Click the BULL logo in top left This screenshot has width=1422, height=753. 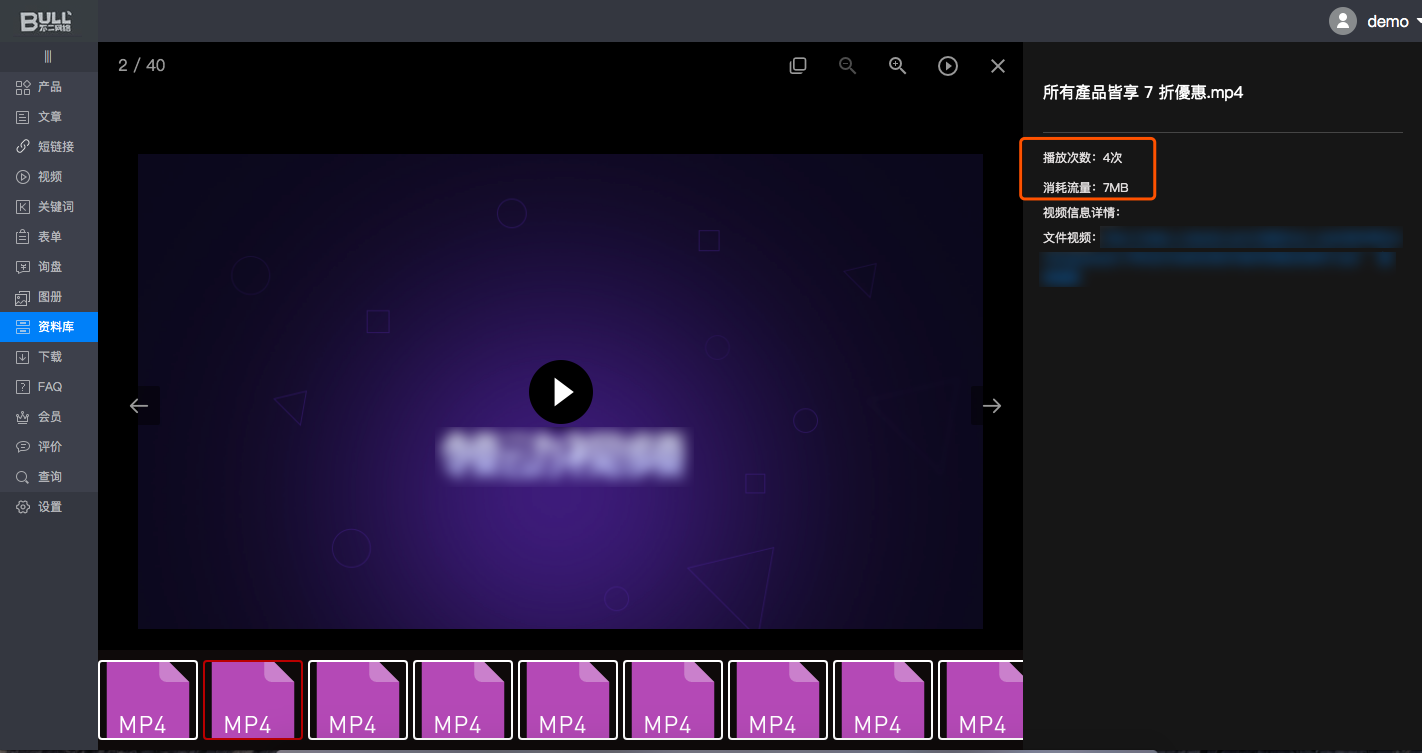pos(46,21)
